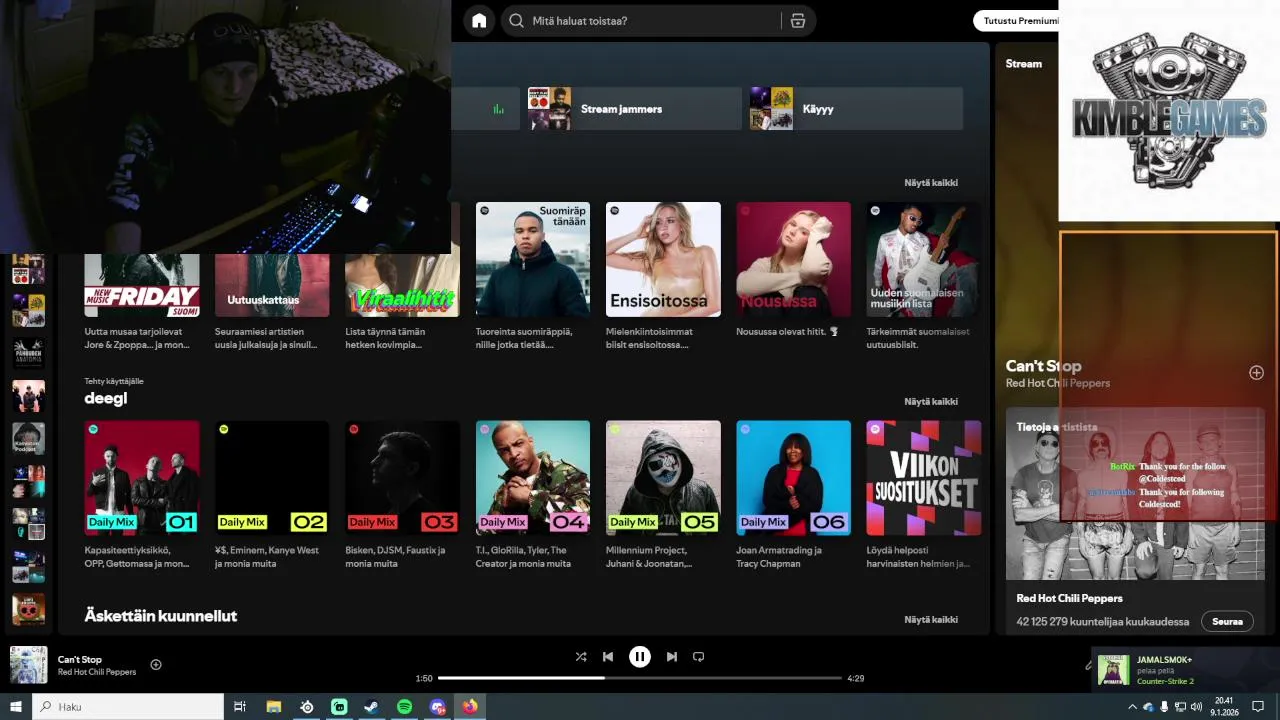Click the microphone tray icon
The width and height of the screenshot is (1280, 720).
point(1164,706)
